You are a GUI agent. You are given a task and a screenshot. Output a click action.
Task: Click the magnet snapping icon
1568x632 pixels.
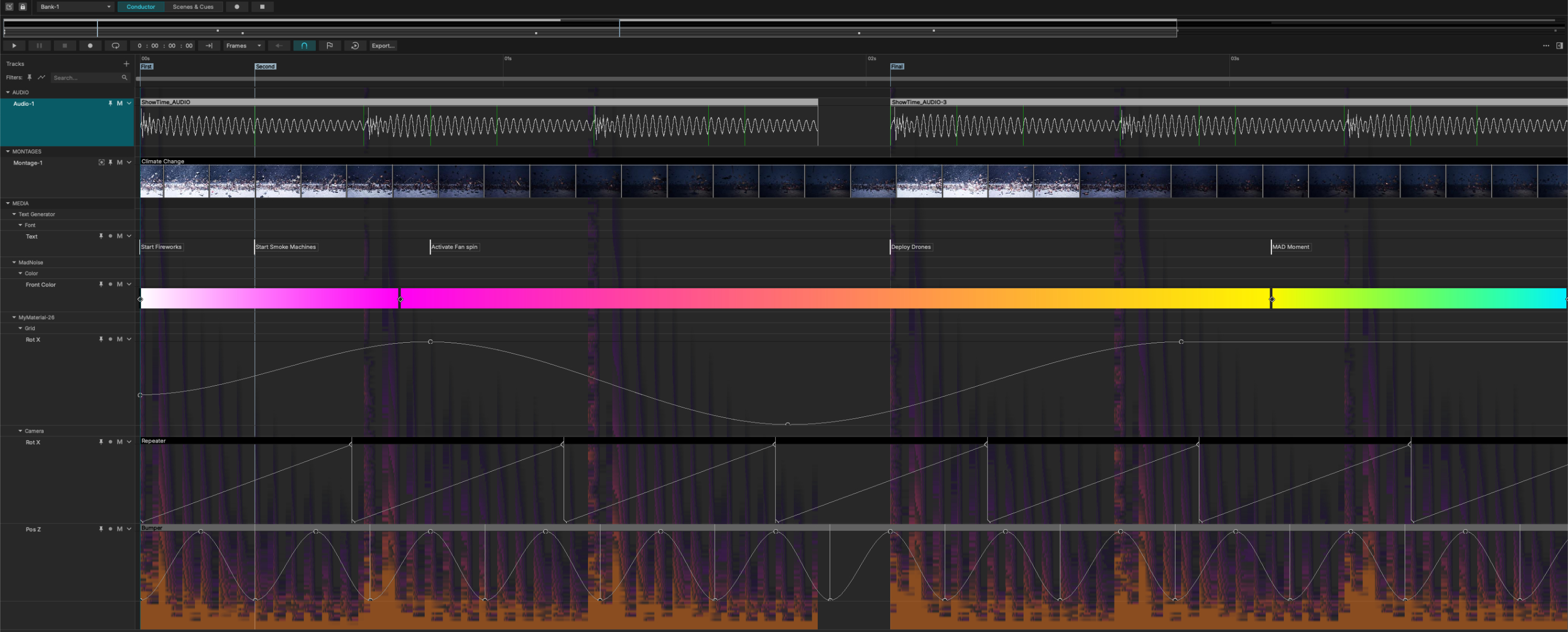pos(304,46)
